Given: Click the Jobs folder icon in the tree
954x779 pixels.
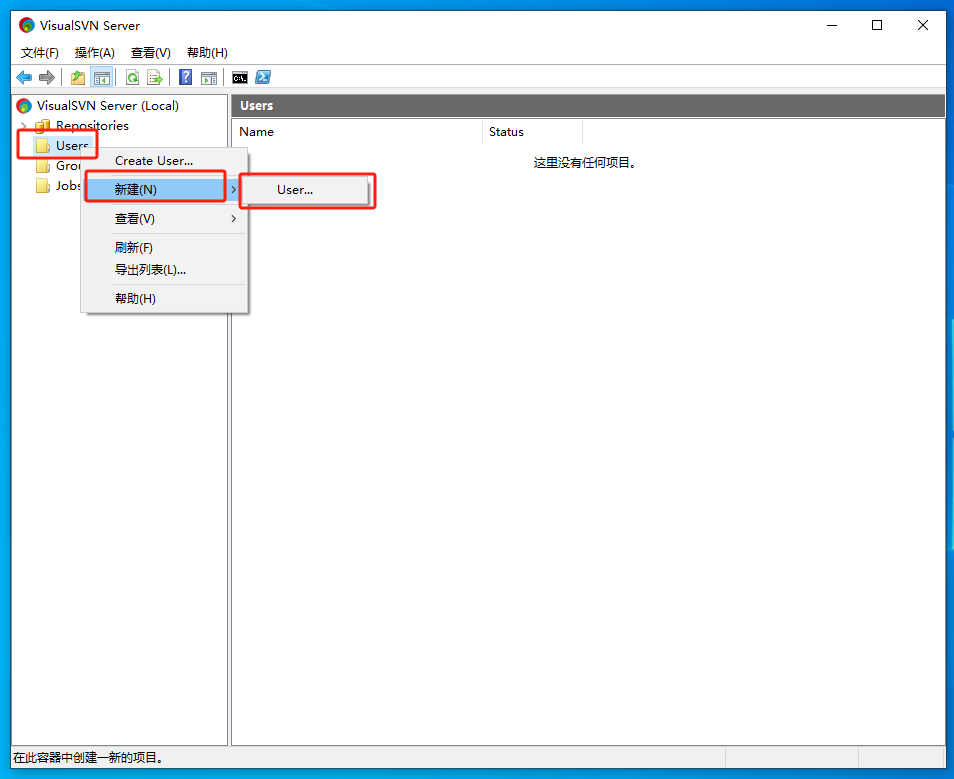Looking at the screenshot, I should click(x=43, y=186).
